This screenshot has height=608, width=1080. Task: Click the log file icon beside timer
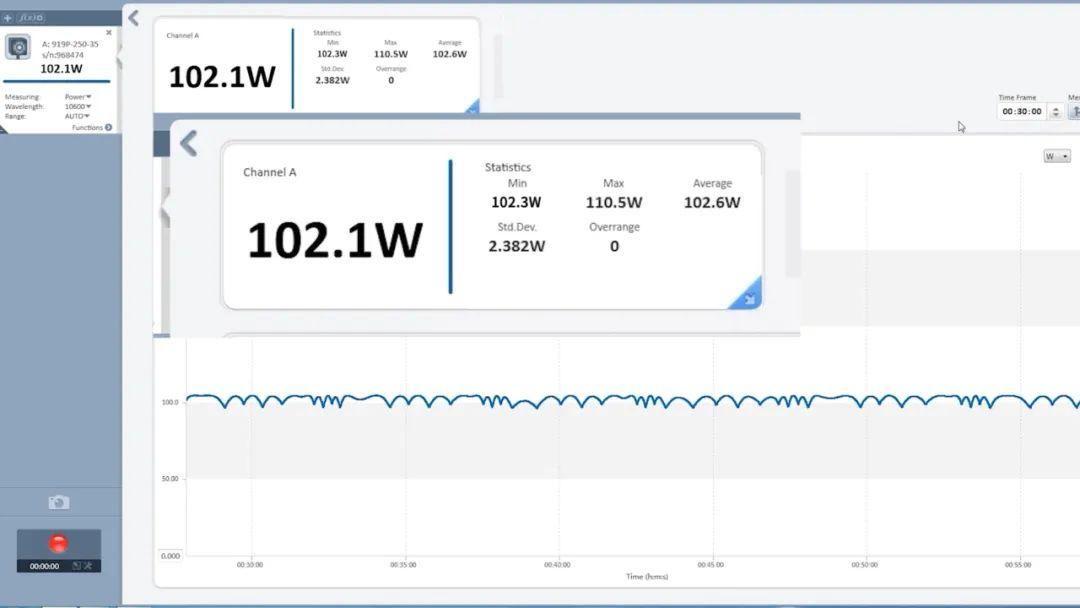tap(76, 566)
